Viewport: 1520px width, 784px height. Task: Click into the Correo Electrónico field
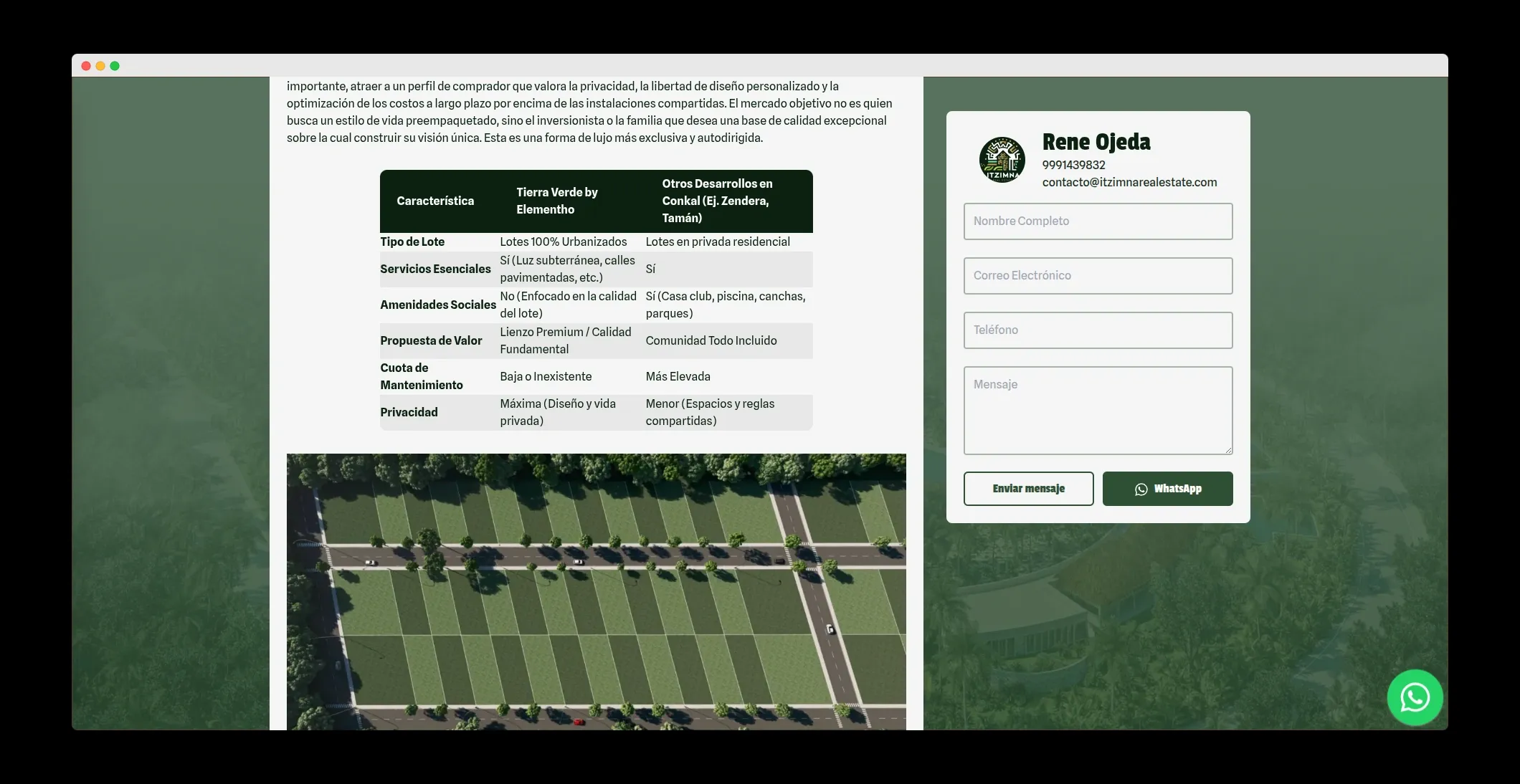1098,276
